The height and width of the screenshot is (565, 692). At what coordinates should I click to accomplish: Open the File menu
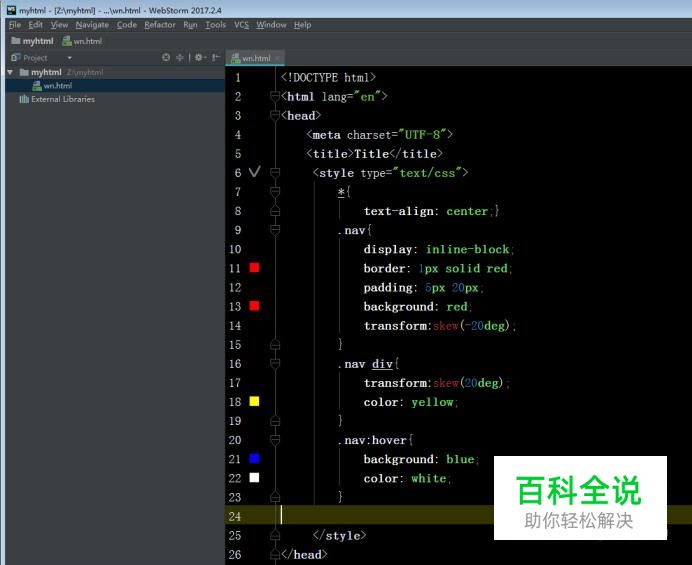pyautogui.click(x=15, y=25)
